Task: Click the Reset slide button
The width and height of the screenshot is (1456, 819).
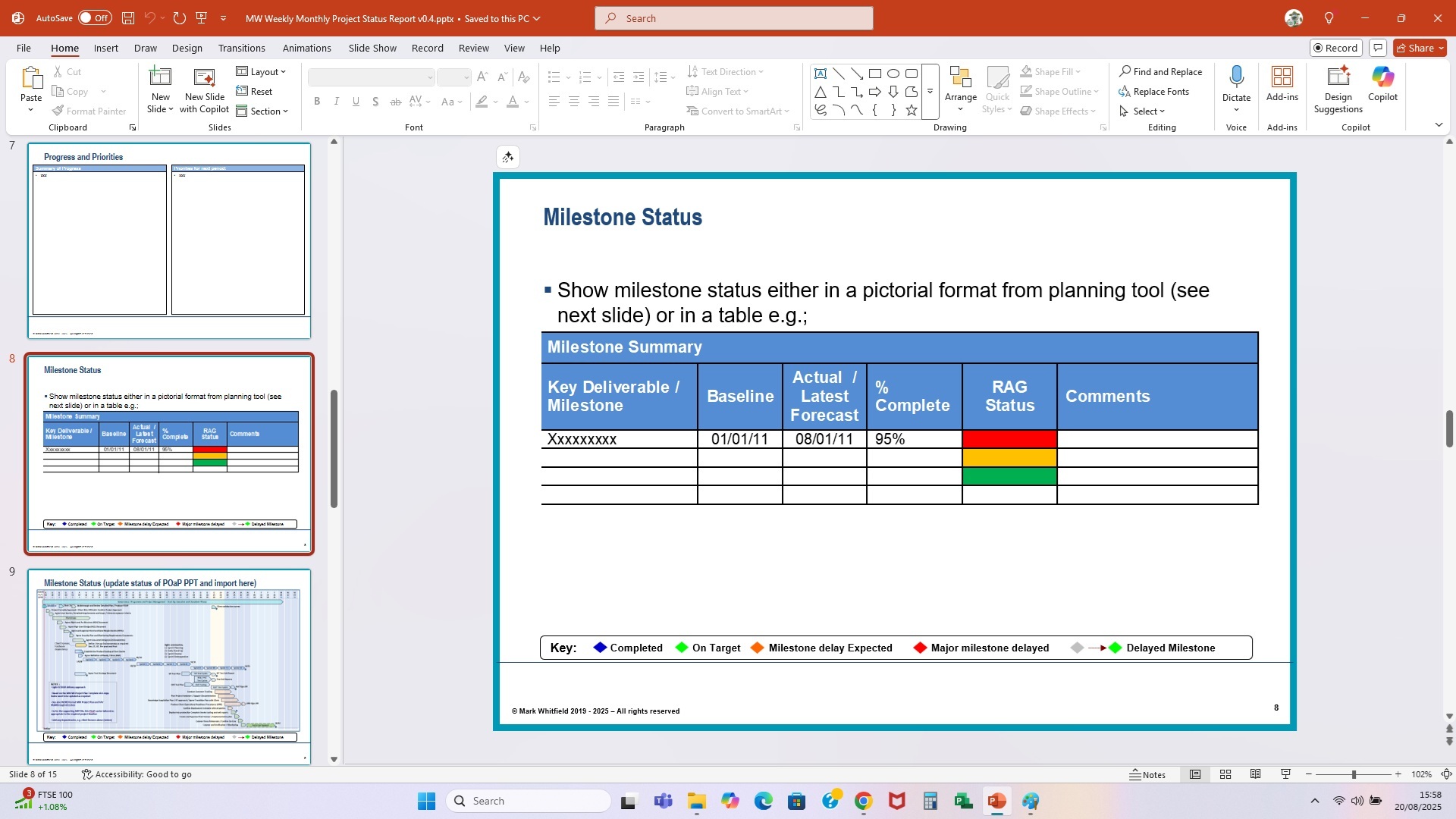Action: [x=256, y=91]
